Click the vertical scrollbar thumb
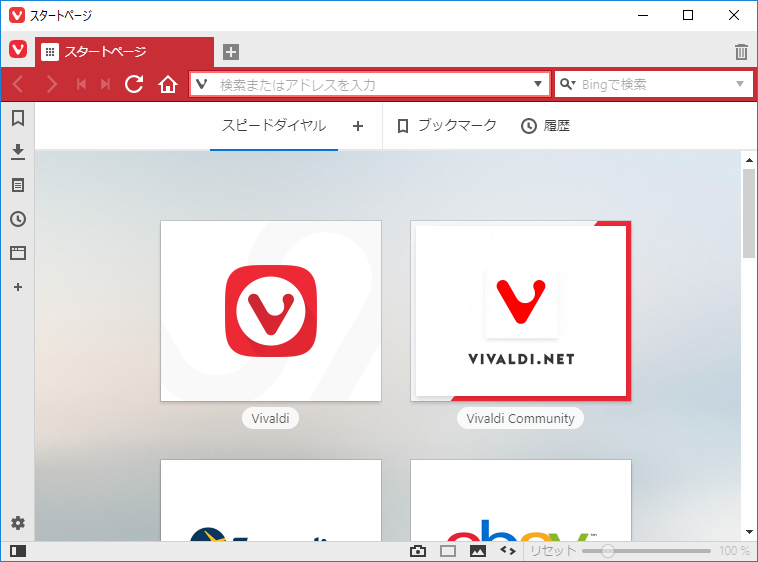This screenshot has height=562, width=758. click(x=749, y=213)
